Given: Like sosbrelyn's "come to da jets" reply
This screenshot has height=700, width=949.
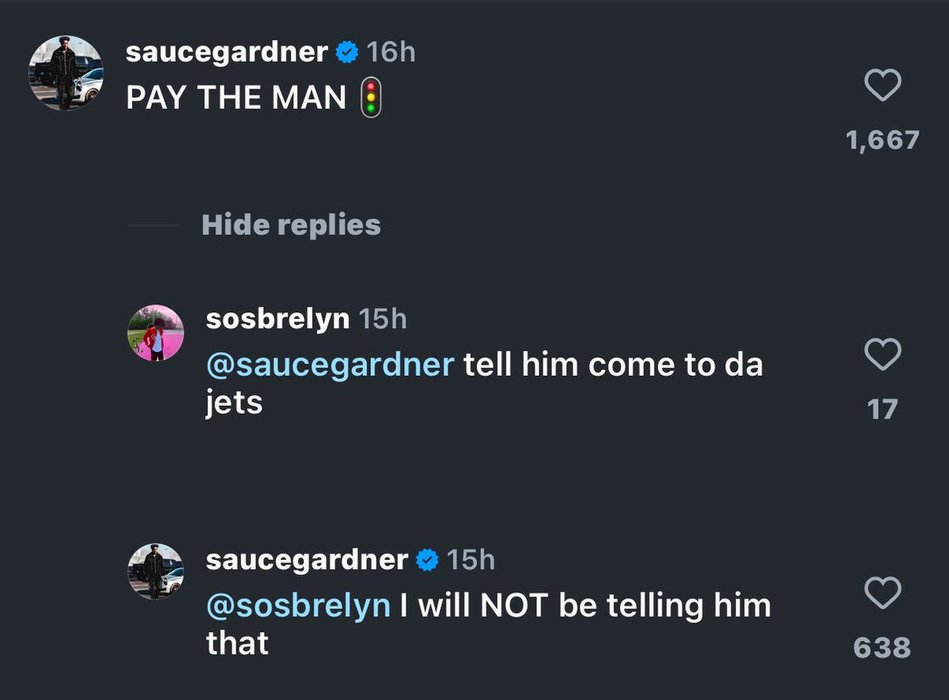Looking at the screenshot, I should 882,354.
